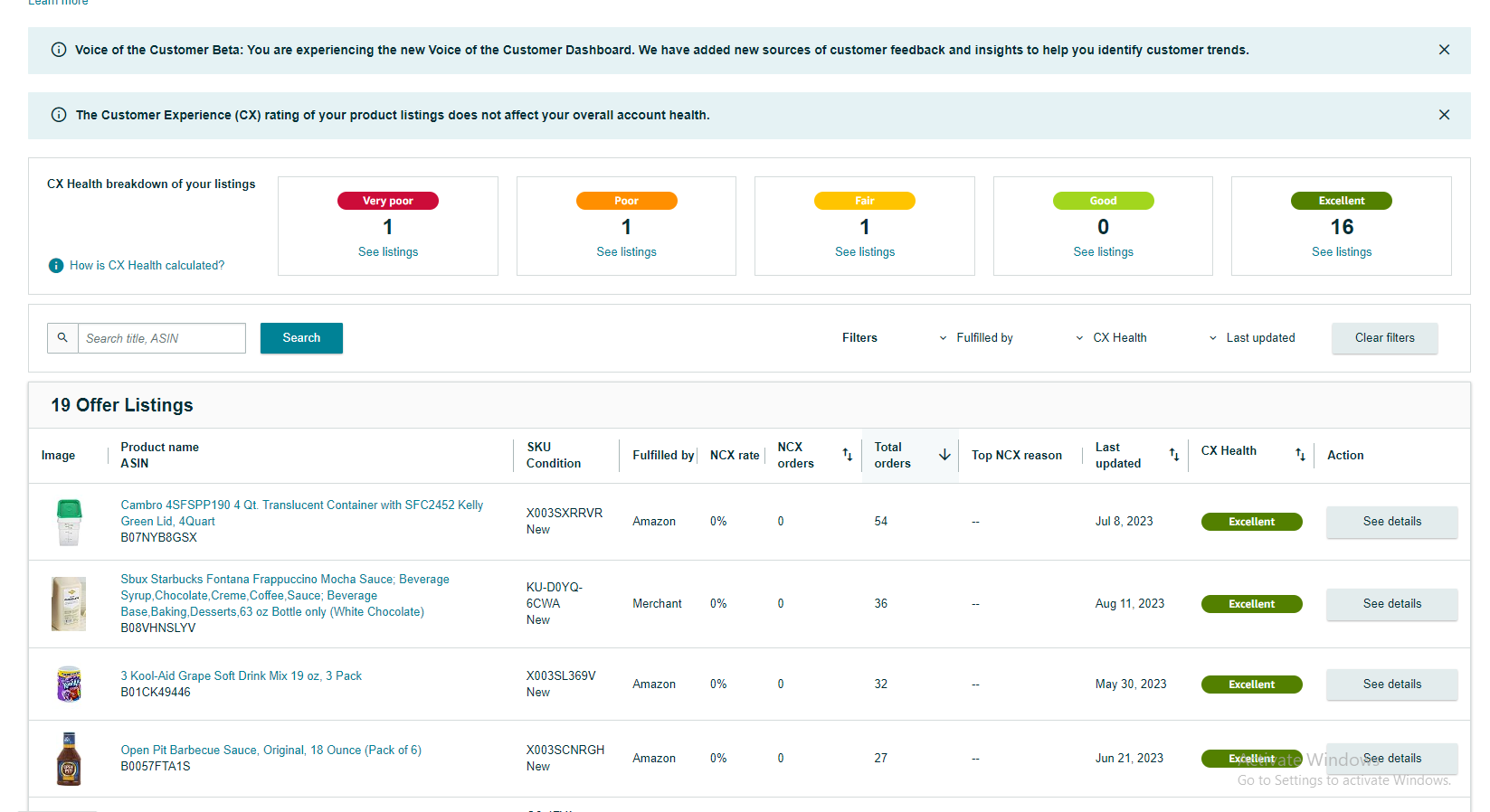See details for Starbucks Fontana Mocha Sauce

click(x=1391, y=604)
